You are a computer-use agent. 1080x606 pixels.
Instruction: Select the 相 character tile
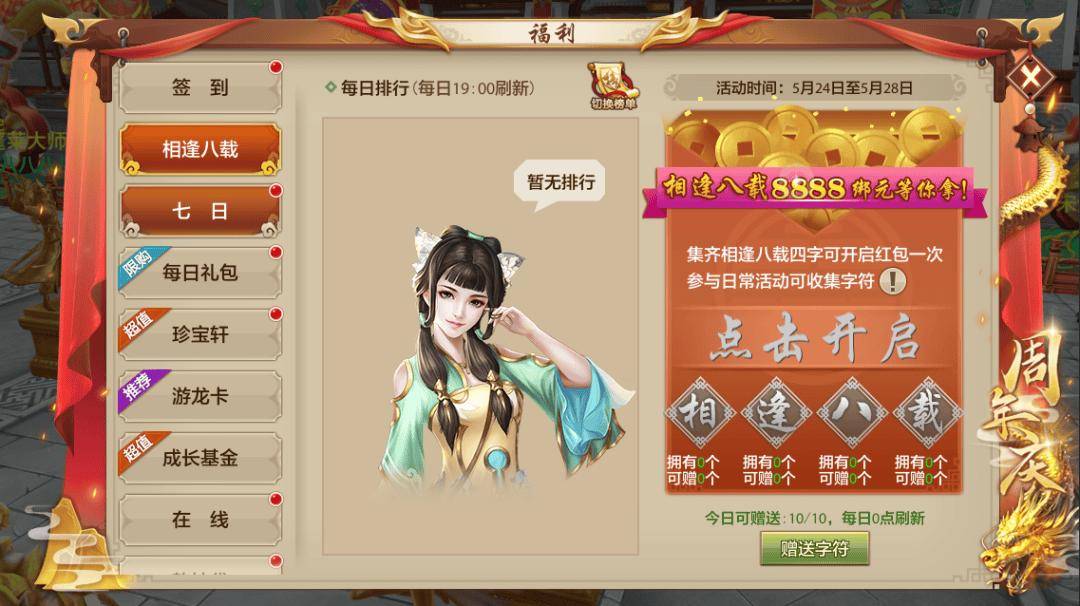700,413
